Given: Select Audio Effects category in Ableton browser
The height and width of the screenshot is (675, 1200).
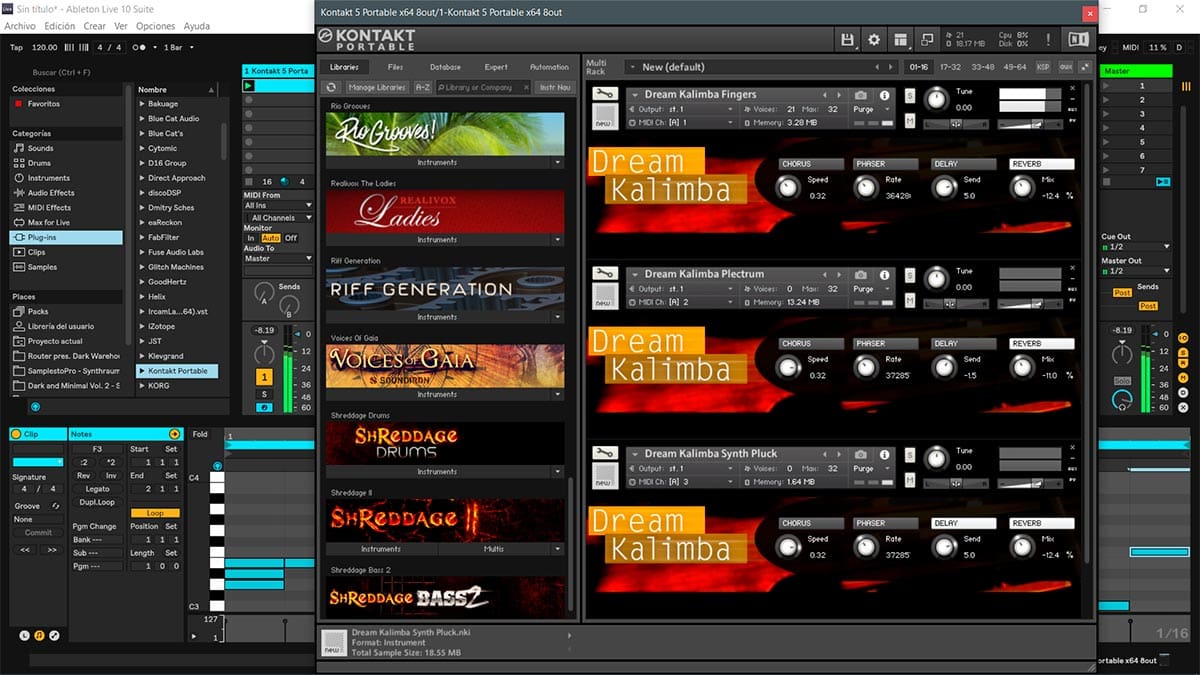Looking at the screenshot, I should (50, 193).
